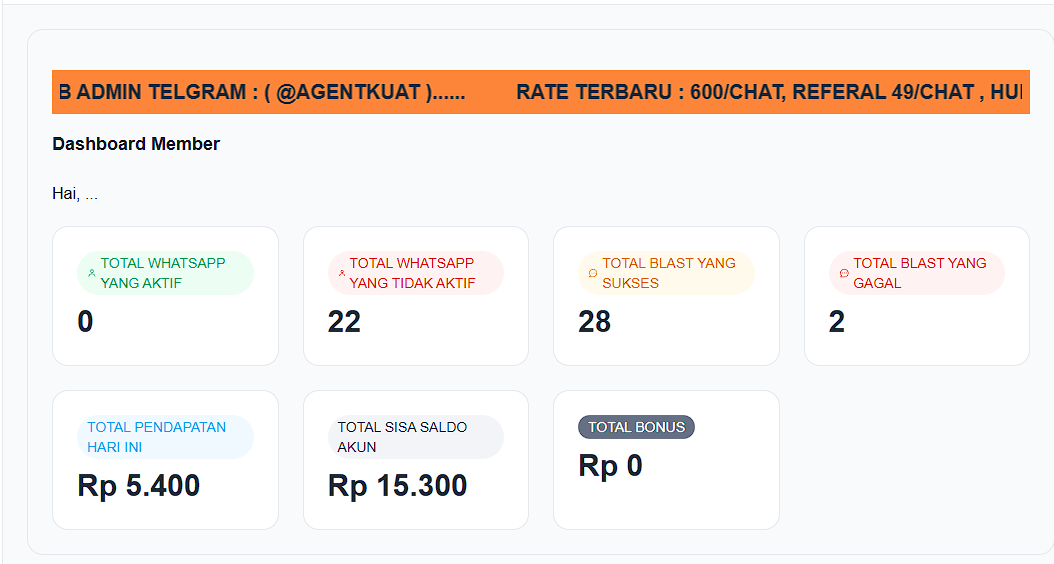Click the red chat icon beside Blast Yang Gagal

tap(844, 273)
